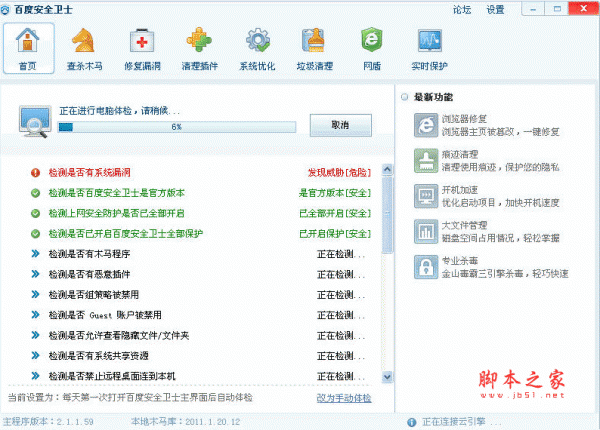Open the 查杀木马 trojan scan tab
The image size is (600, 430).
click(x=85, y=48)
